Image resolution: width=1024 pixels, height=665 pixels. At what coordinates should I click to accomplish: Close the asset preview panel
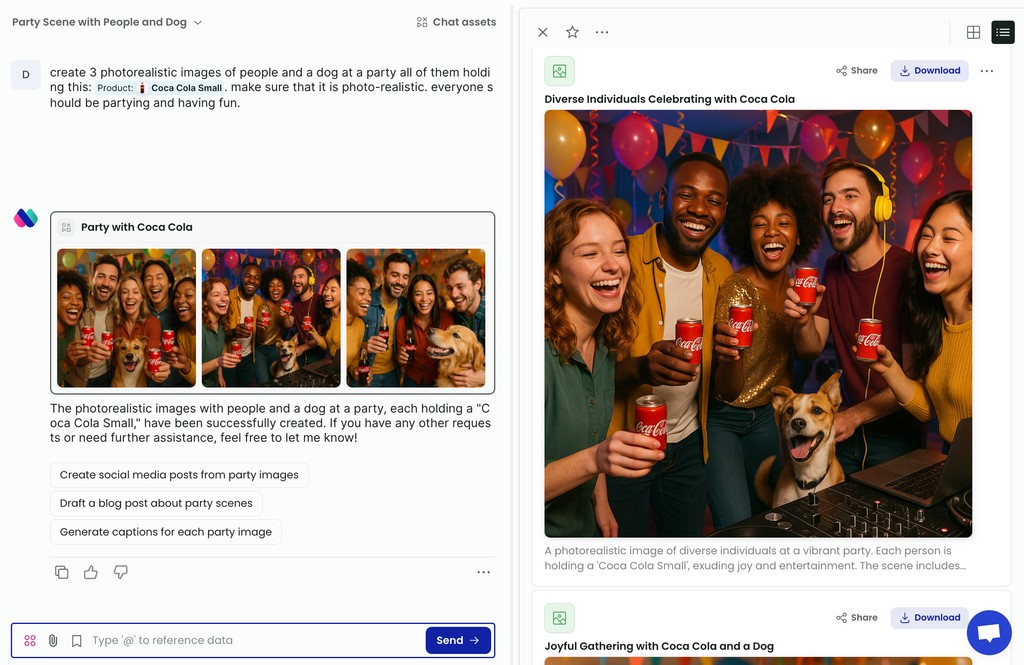click(x=543, y=32)
